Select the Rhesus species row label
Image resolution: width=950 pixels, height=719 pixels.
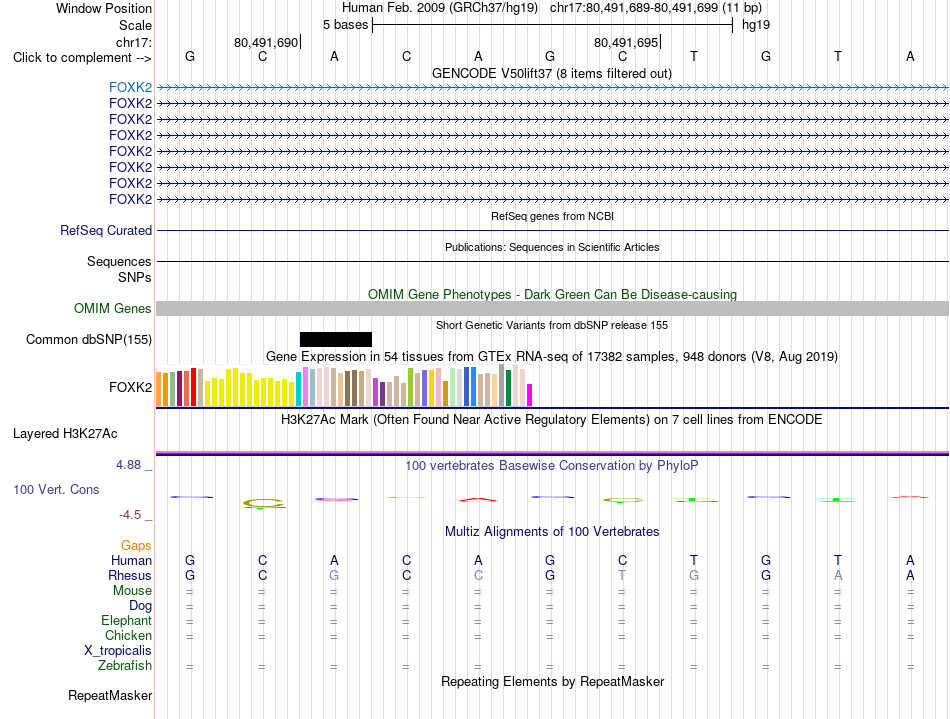[x=130, y=575]
